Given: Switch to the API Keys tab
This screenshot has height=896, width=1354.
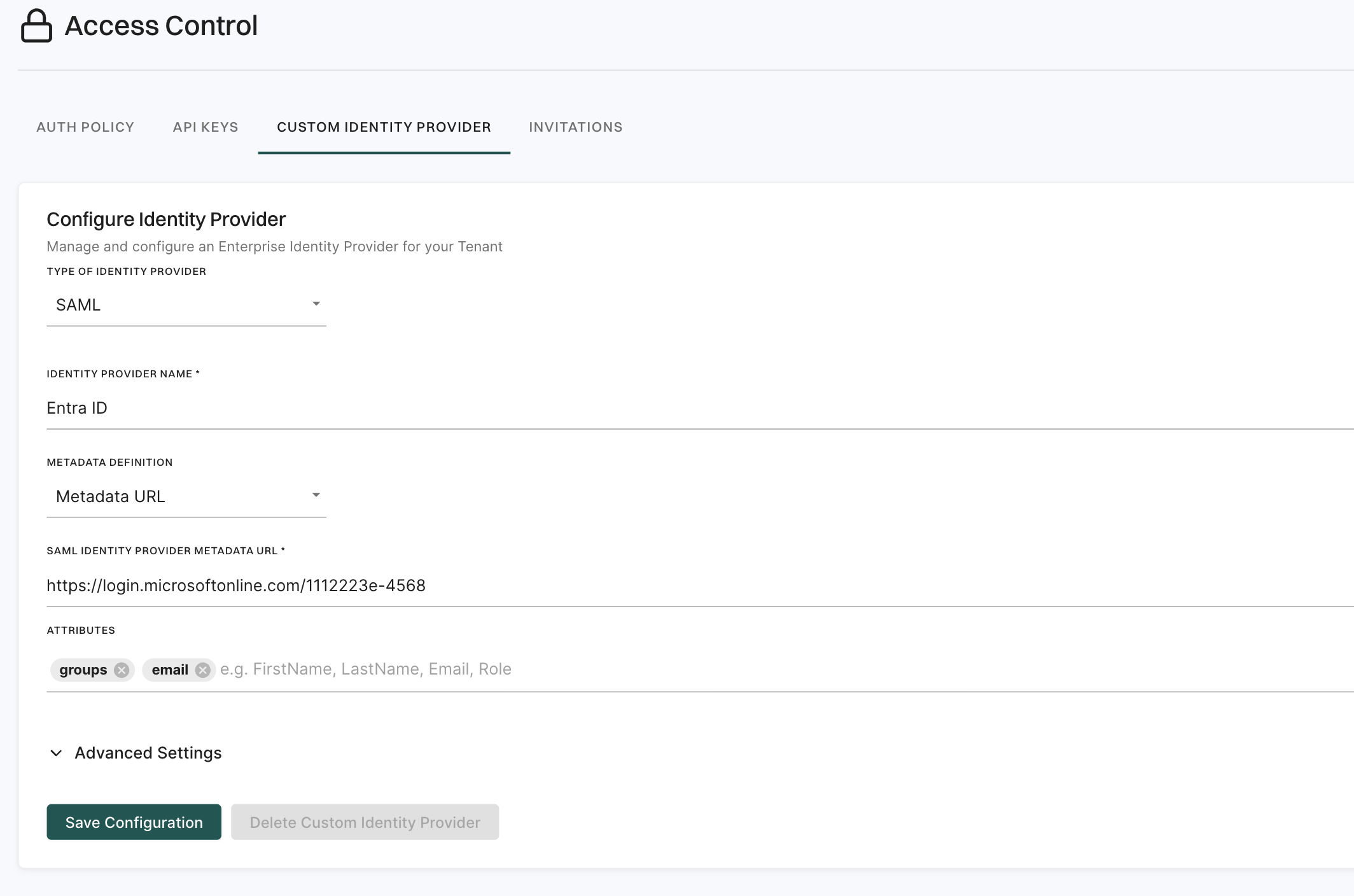Looking at the screenshot, I should 205,127.
